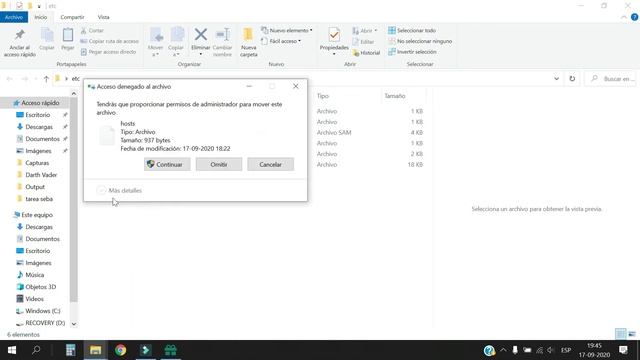The height and width of the screenshot is (360, 640).
Task: Switch to the Inicio tab
Action: [41, 17]
